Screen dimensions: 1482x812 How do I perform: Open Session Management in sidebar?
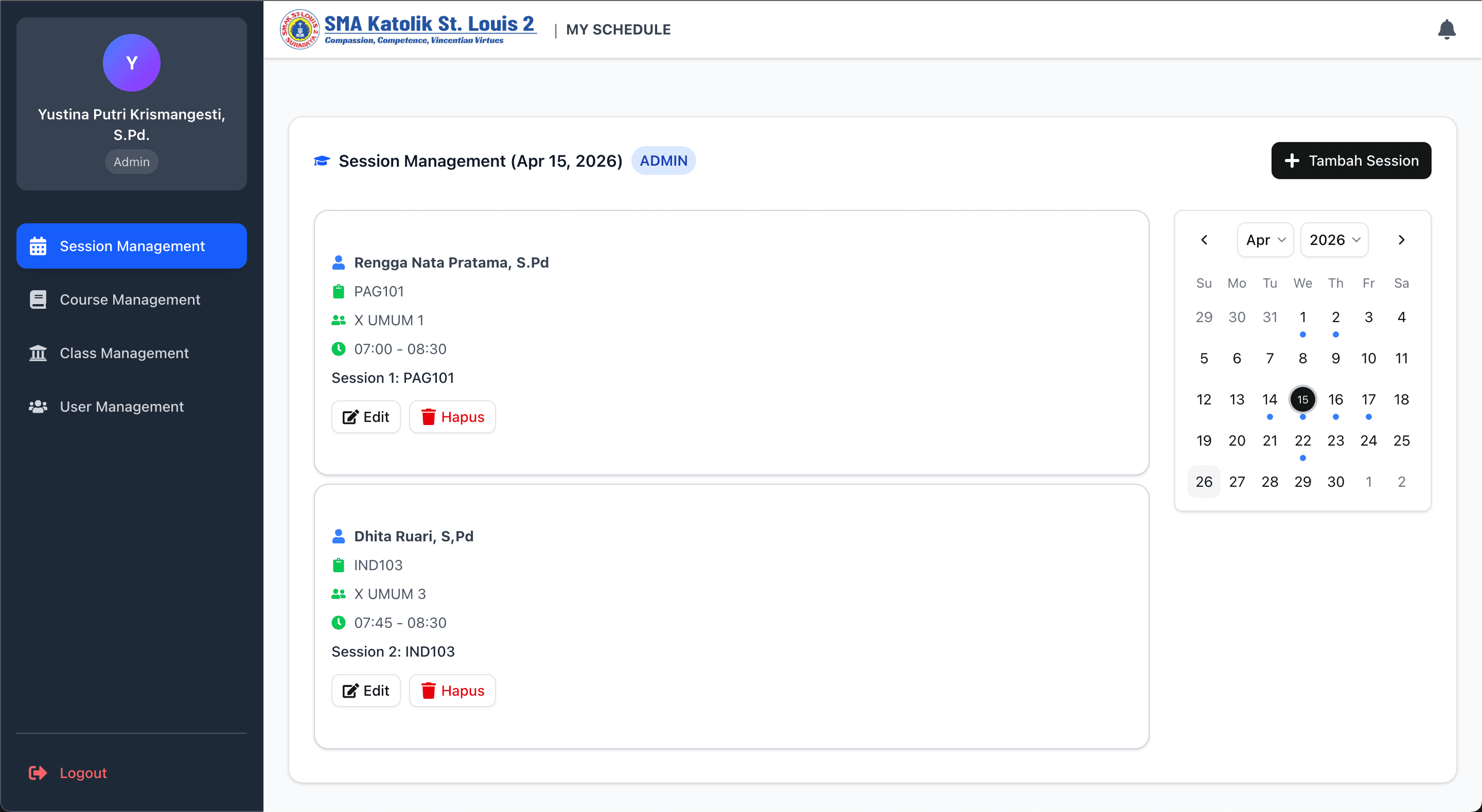point(131,246)
